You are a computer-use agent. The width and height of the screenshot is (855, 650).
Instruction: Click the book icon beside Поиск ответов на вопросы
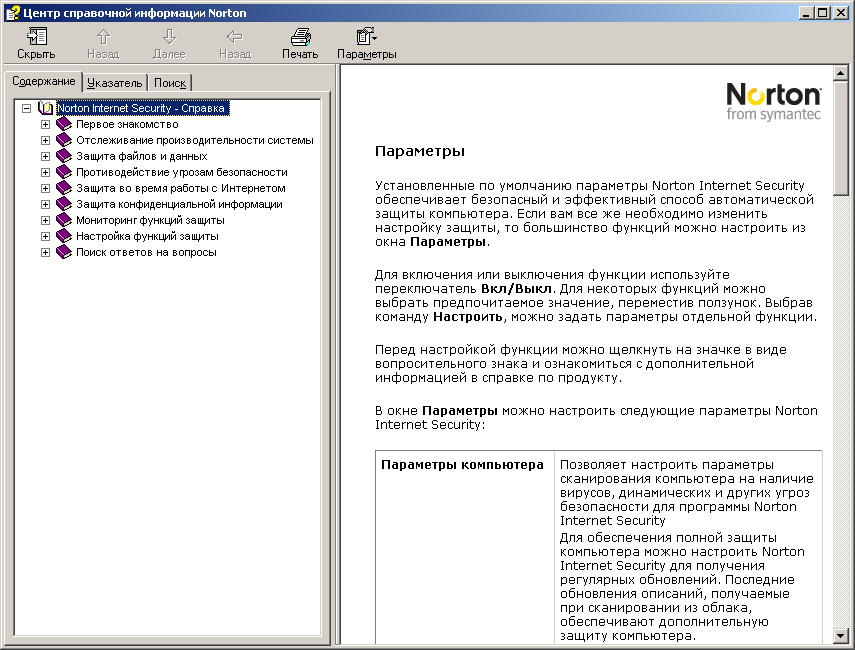64,252
